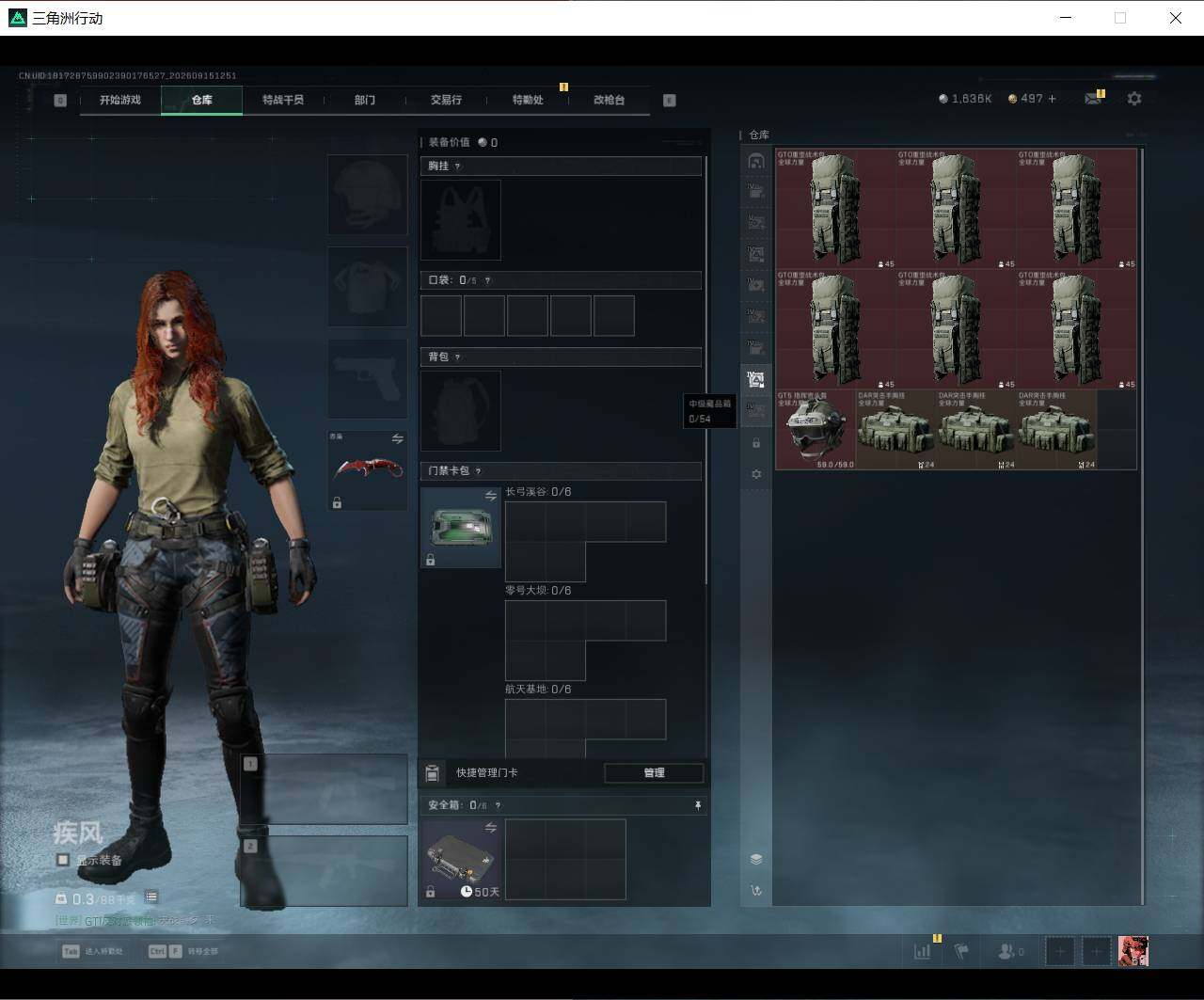Select the GT5 helmet in warehouse
Viewport: 1204px width, 1000px height.
pyautogui.click(x=816, y=430)
